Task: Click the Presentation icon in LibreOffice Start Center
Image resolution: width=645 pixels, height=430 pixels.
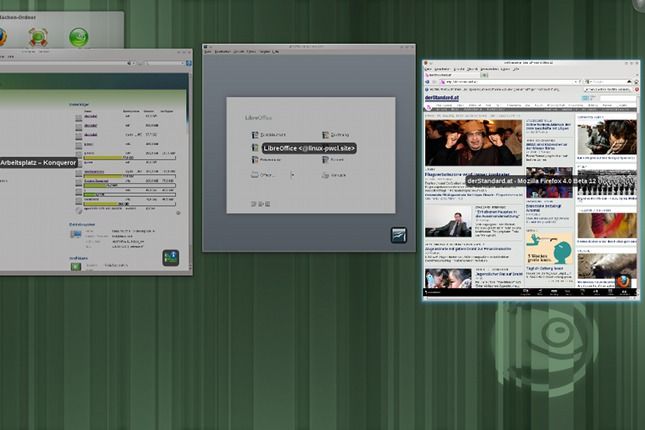Action: coord(255,160)
